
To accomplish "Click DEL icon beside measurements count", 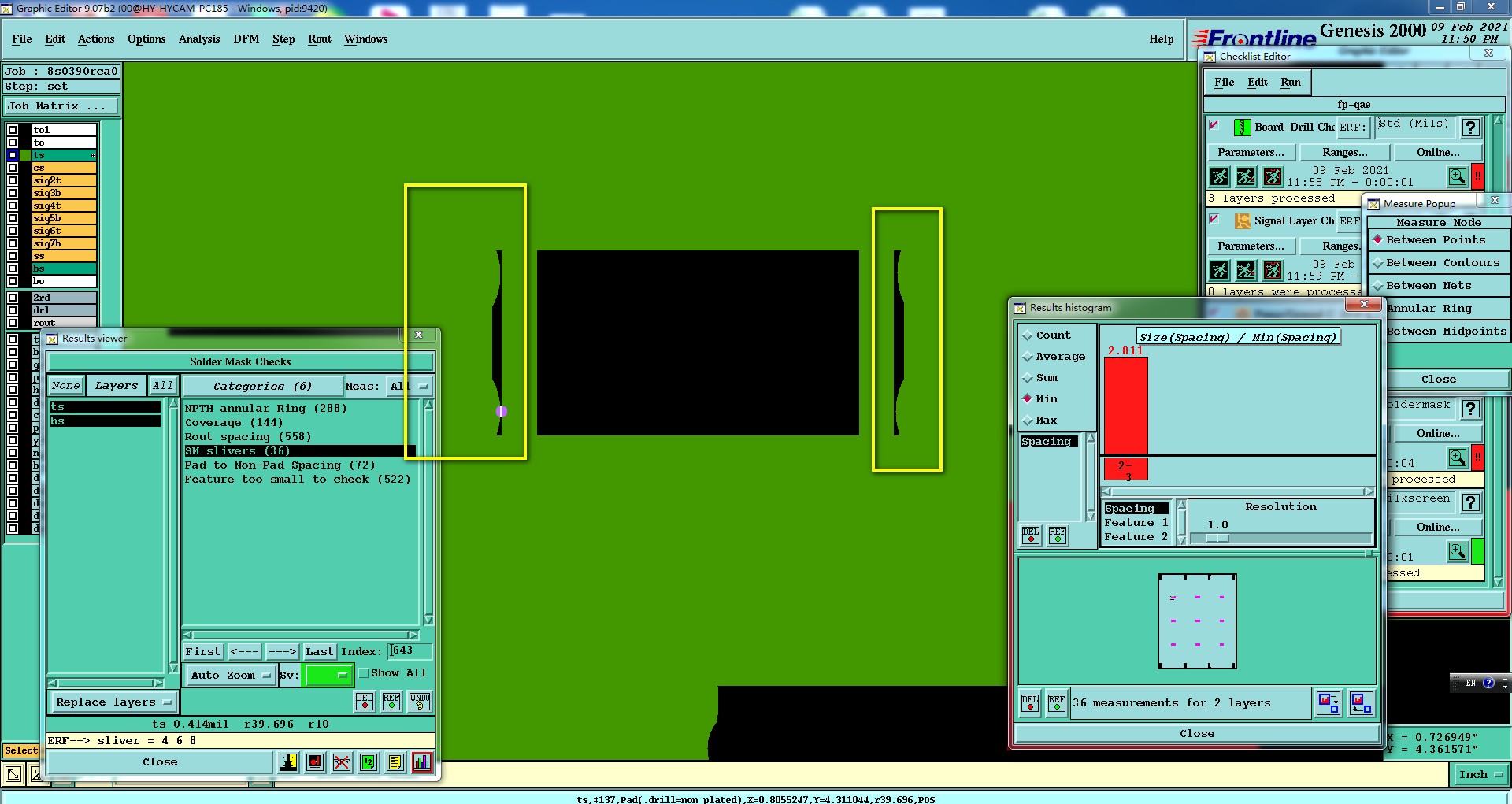I will [1030, 702].
